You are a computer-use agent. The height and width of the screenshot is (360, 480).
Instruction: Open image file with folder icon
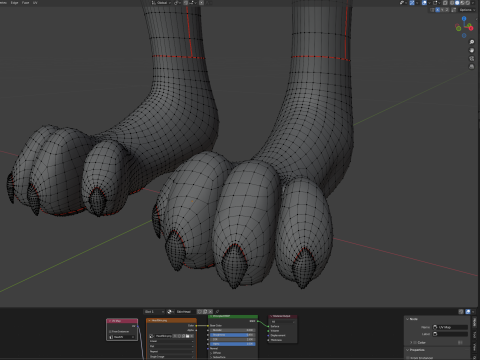coord(187,336)
